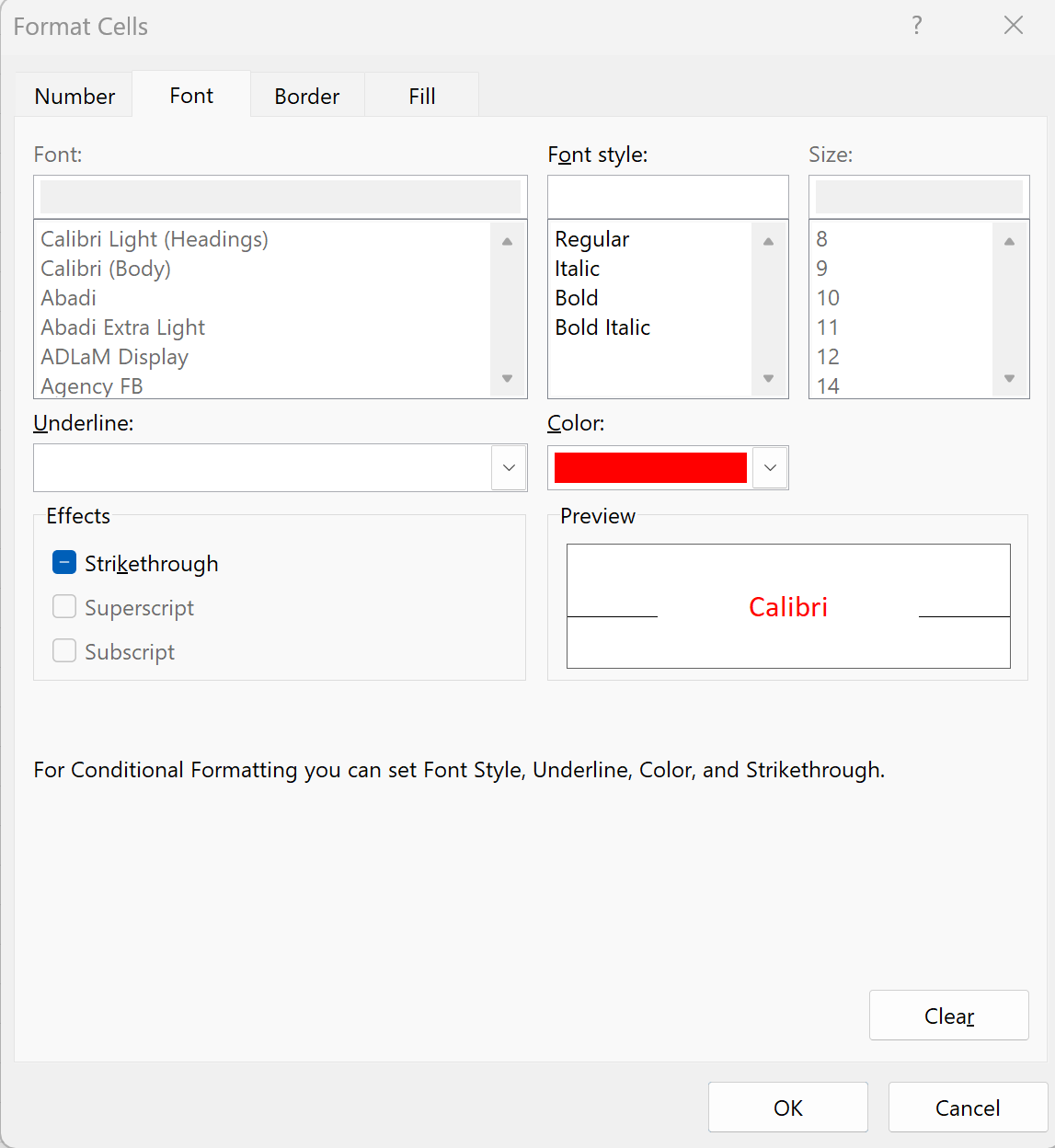Click the Cancel button
Screen dimensions: 1055x1148
968,1108
